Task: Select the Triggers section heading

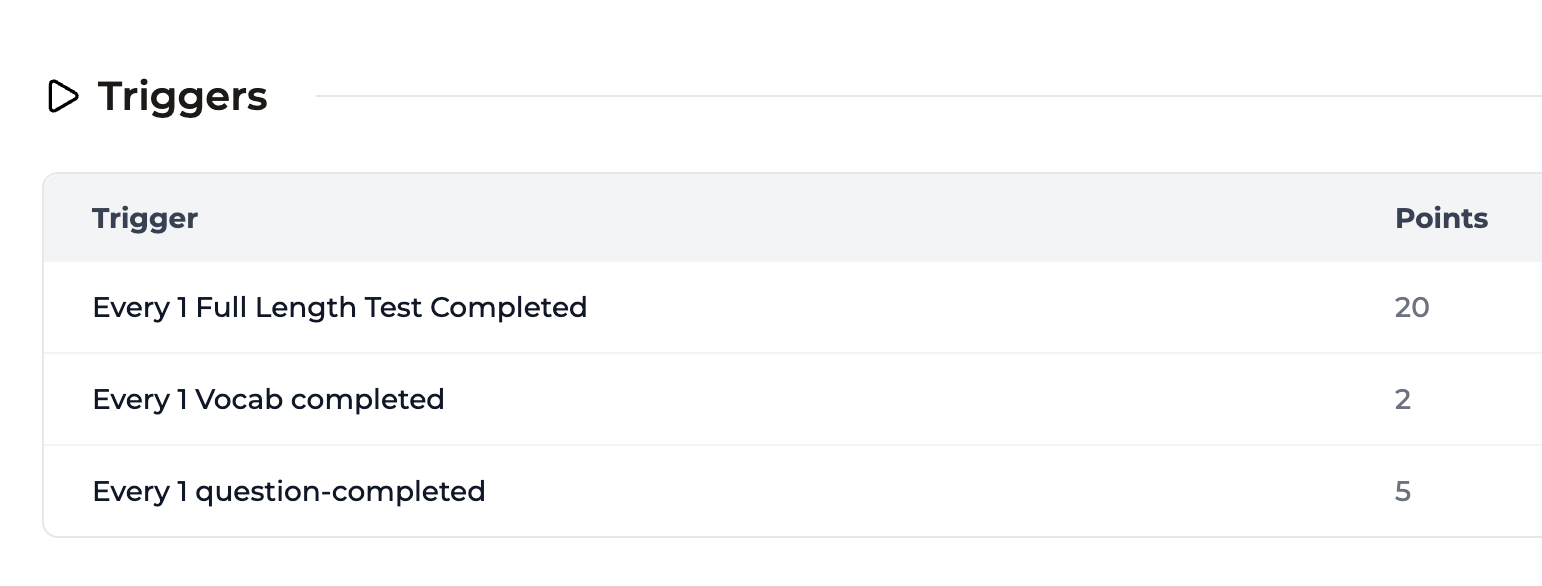Action: [181, 96]
